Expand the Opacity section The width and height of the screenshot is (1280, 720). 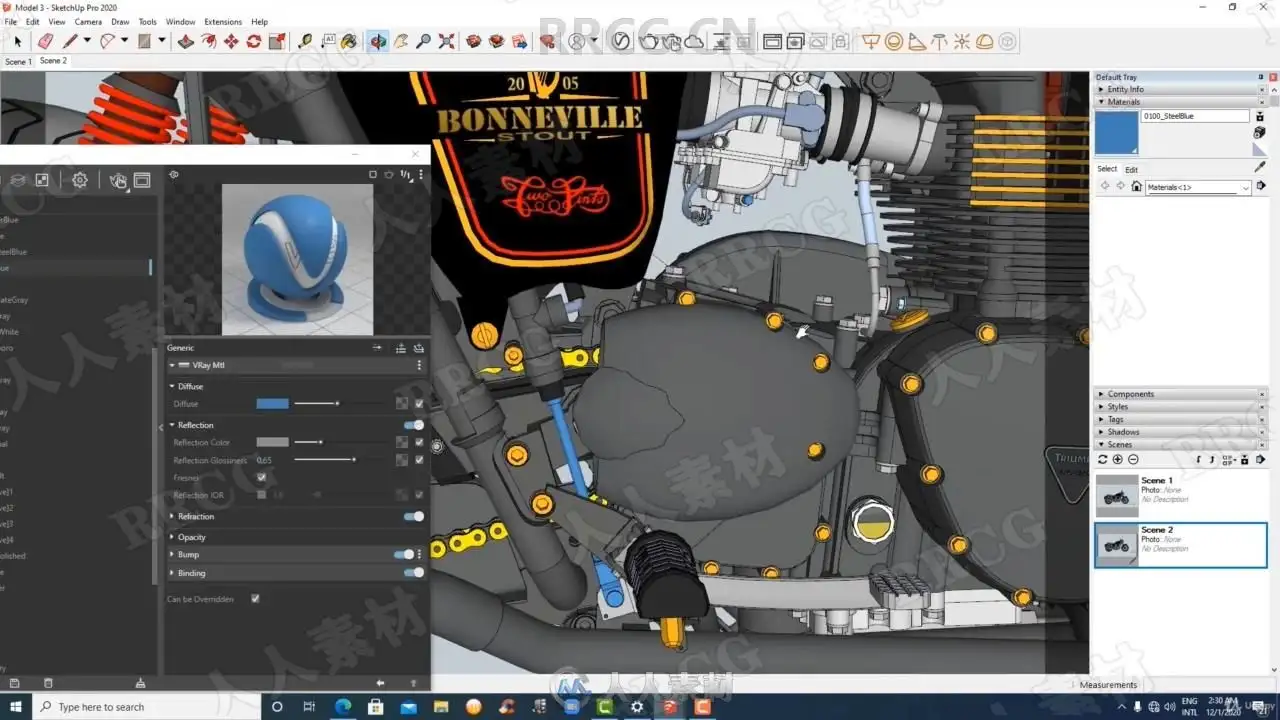tap(191, 537)
